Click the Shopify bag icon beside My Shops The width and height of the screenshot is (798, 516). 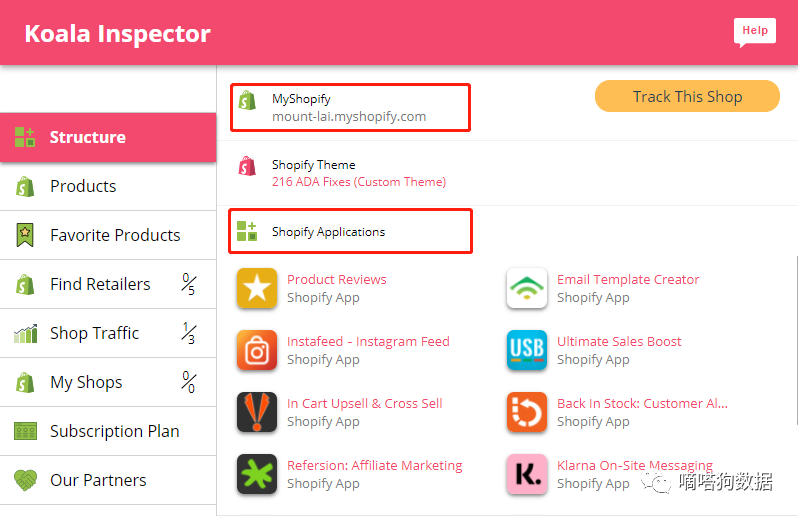point(25,383)
